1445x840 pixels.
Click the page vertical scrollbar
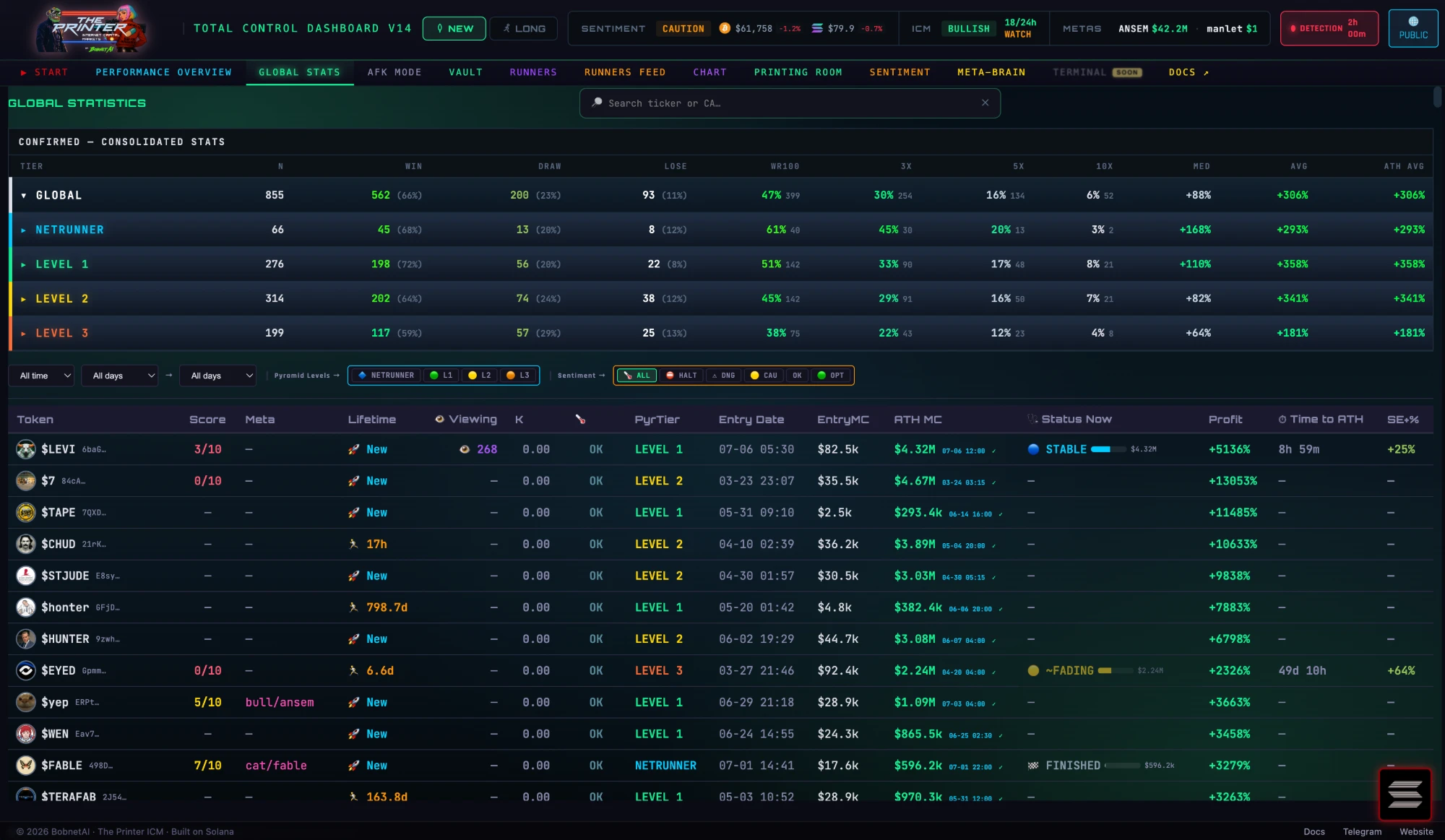1438,97
